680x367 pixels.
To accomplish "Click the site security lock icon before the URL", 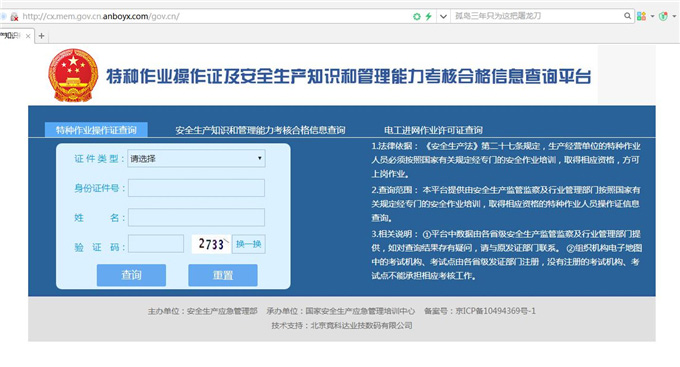I will 14,17.
